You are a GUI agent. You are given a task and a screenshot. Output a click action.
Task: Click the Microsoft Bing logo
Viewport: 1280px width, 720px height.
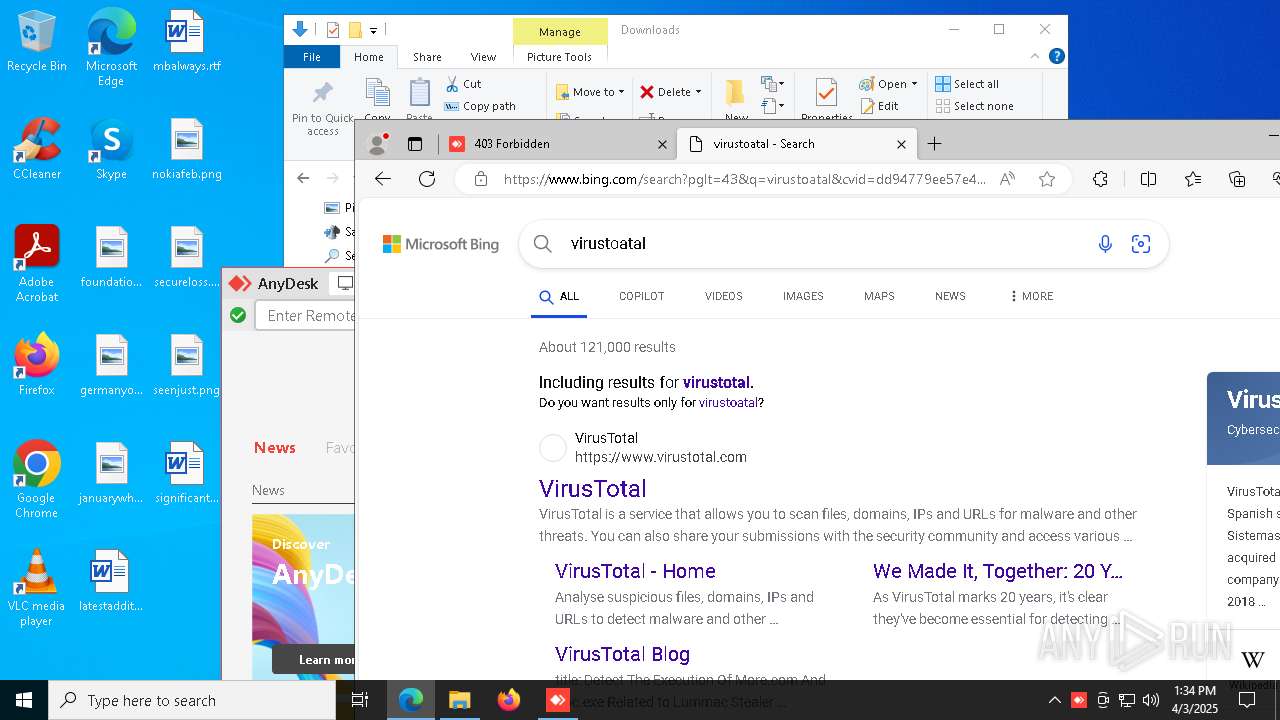click(441, 244)
